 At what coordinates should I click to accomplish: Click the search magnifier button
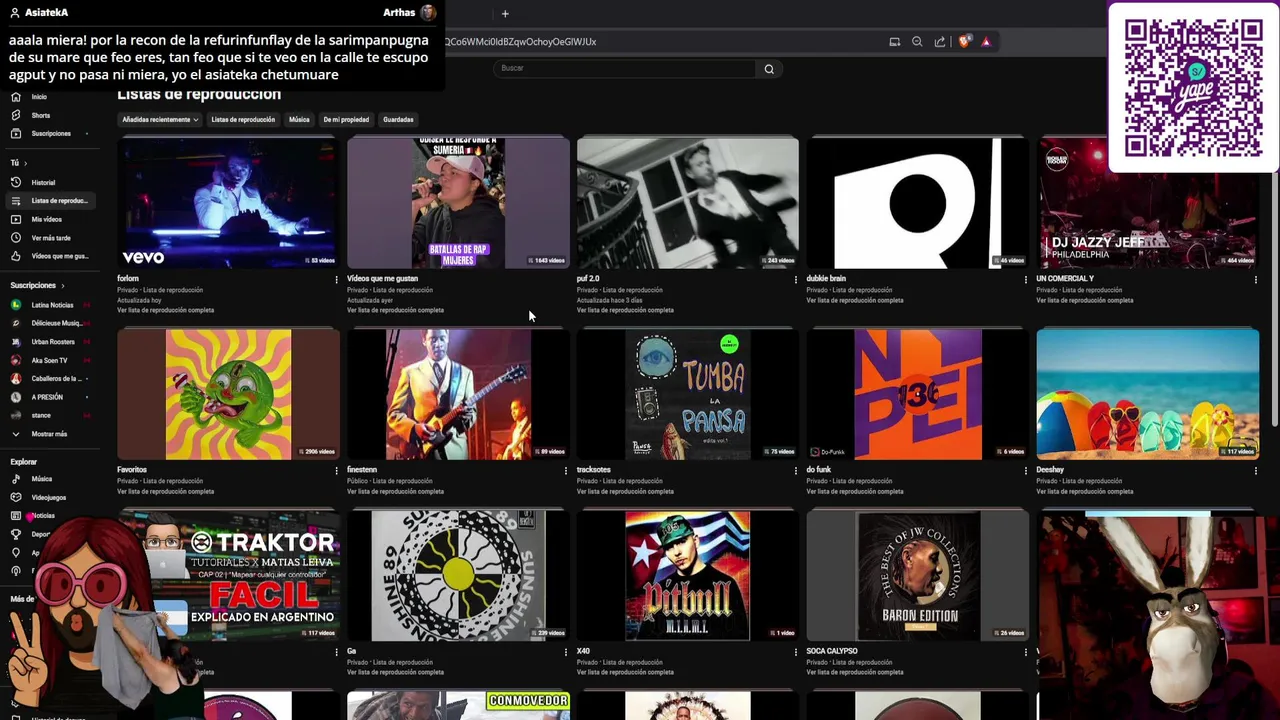point(769,69)
